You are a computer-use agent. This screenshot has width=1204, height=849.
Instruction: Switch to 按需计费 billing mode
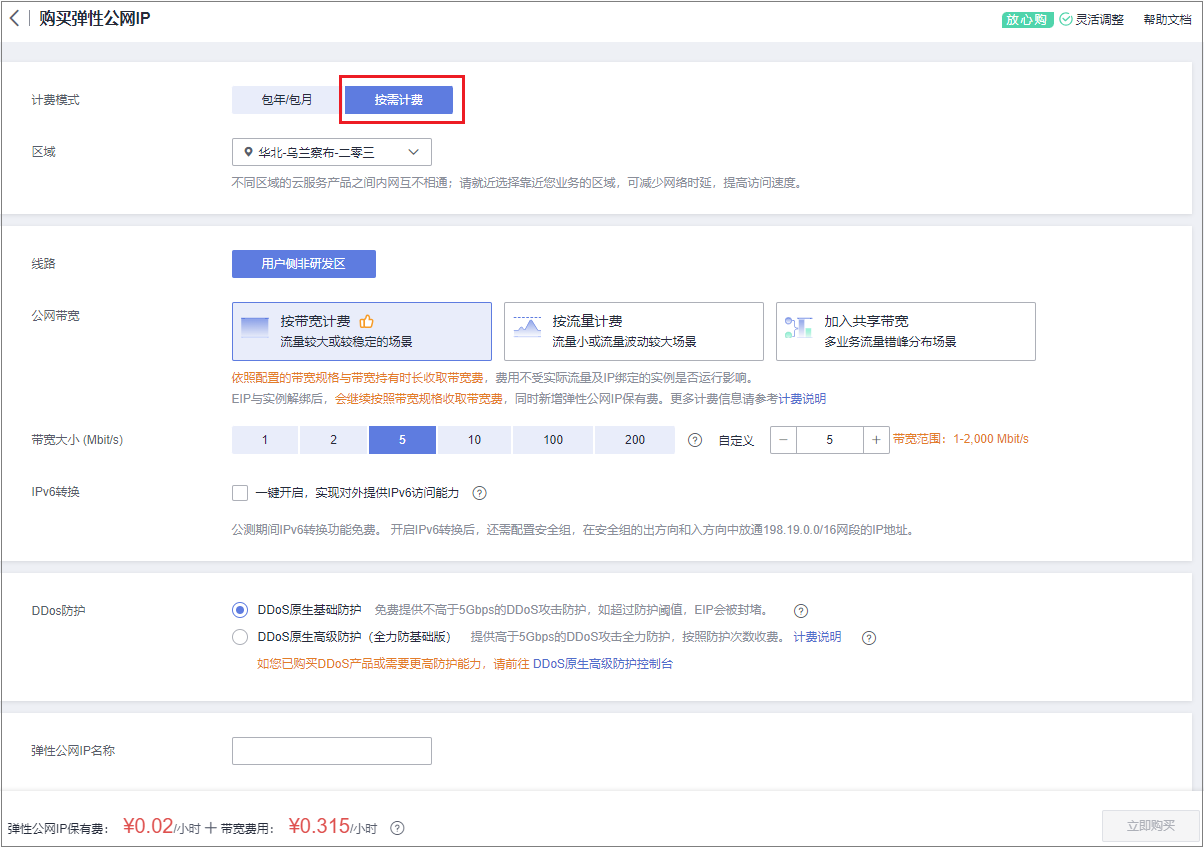click(x=399, y=100)
